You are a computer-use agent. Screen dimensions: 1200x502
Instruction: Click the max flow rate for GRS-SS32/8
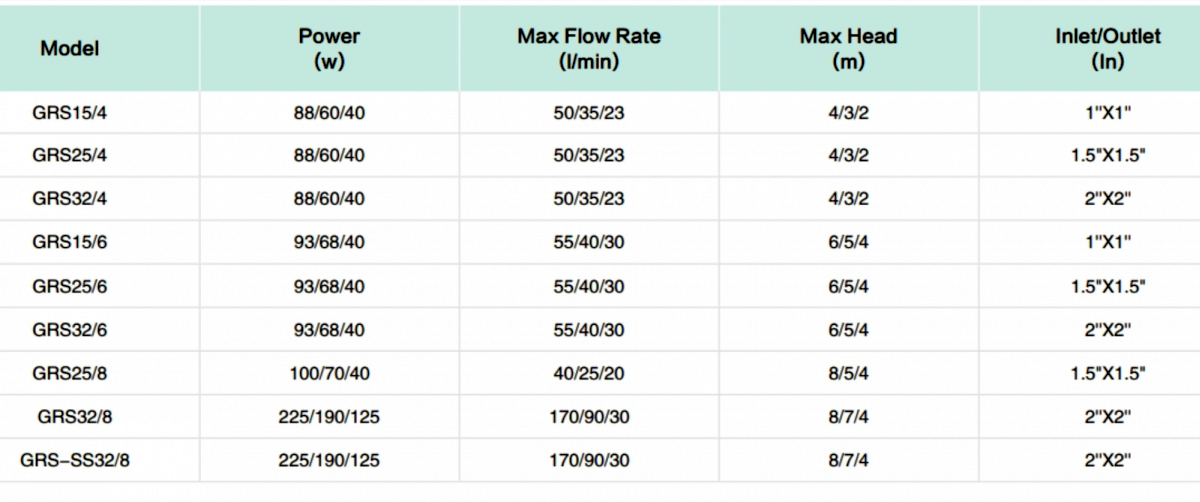[x=589, y=460]
